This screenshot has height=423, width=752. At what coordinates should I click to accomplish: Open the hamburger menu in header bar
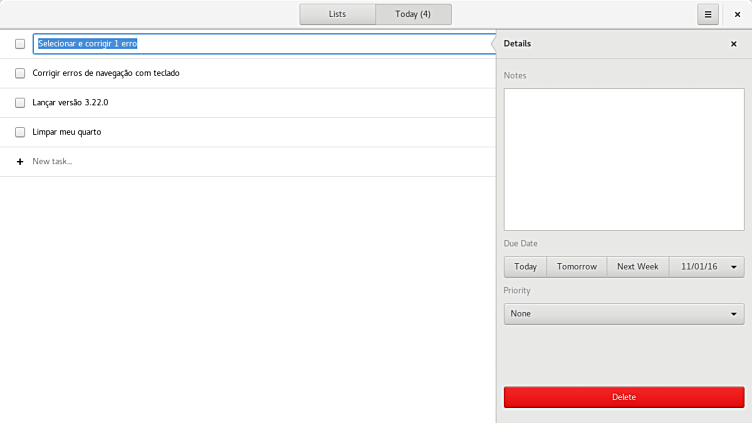[x=708, y=14]
